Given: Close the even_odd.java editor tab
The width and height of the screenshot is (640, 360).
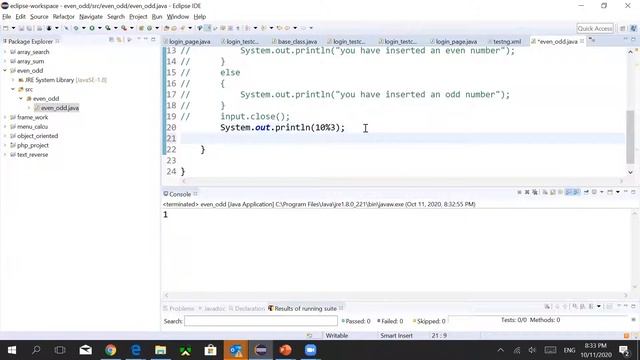Looking at the screenshot, I should pos(582,41).
